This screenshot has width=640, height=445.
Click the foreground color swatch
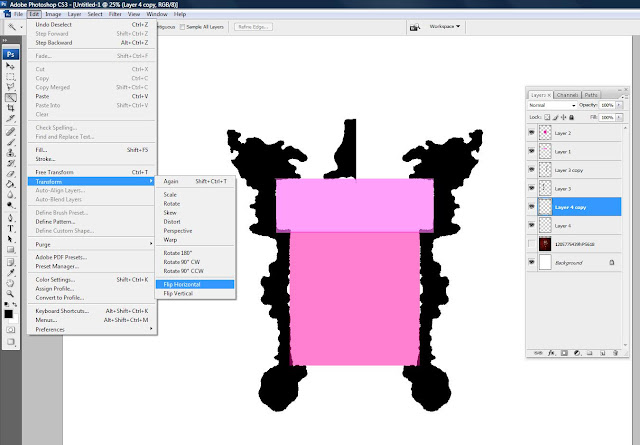click(8, 314)
